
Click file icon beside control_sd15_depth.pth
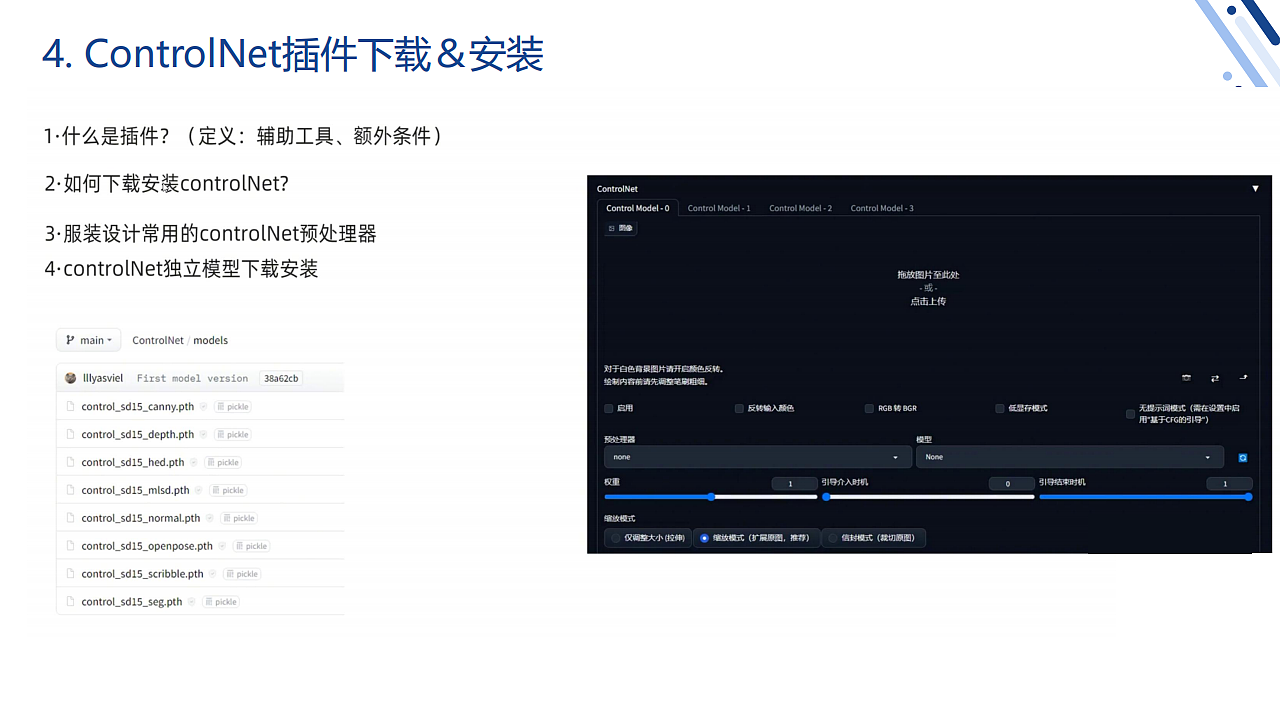(x=70, y=434)
